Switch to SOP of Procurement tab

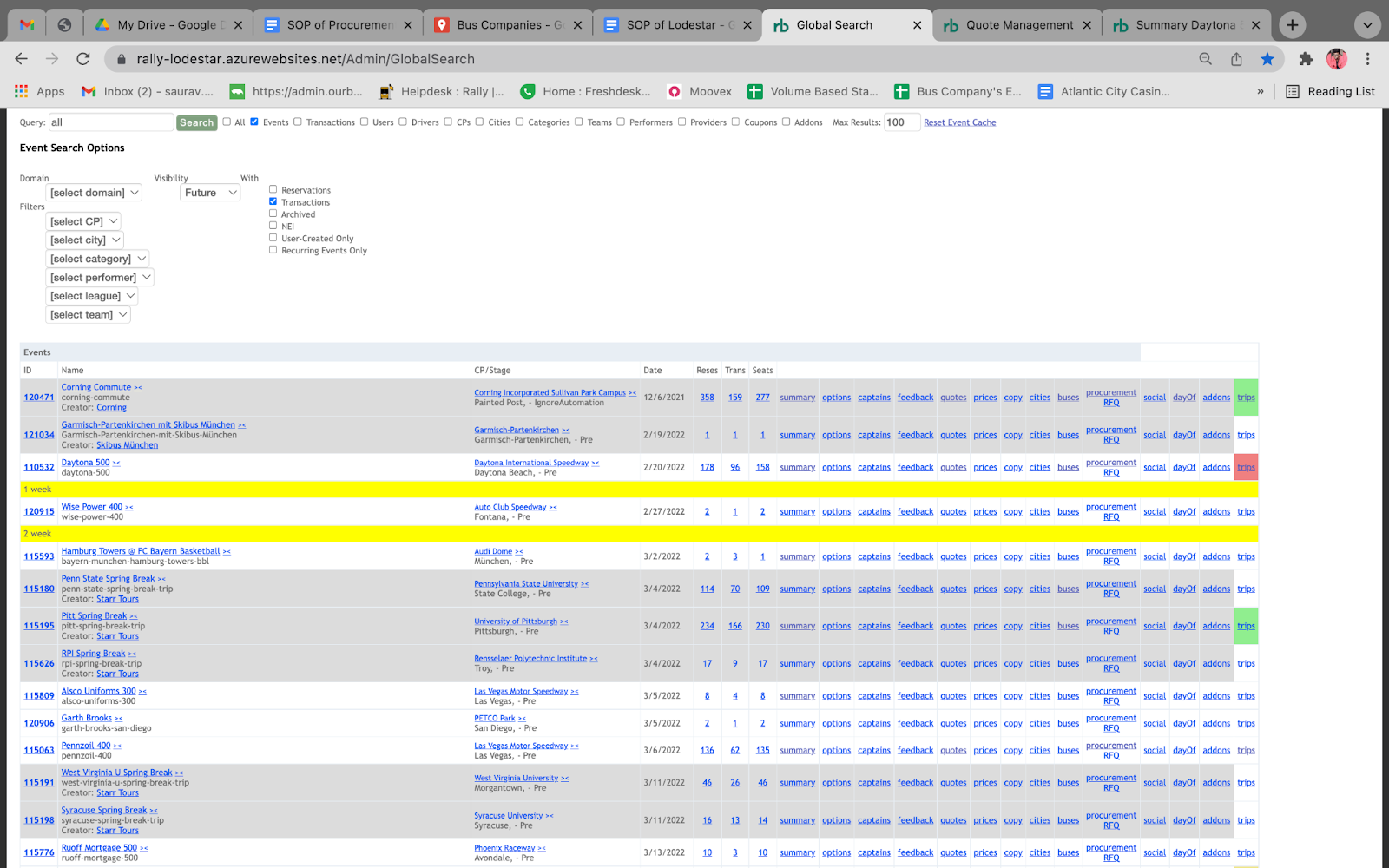coord(339,25)
